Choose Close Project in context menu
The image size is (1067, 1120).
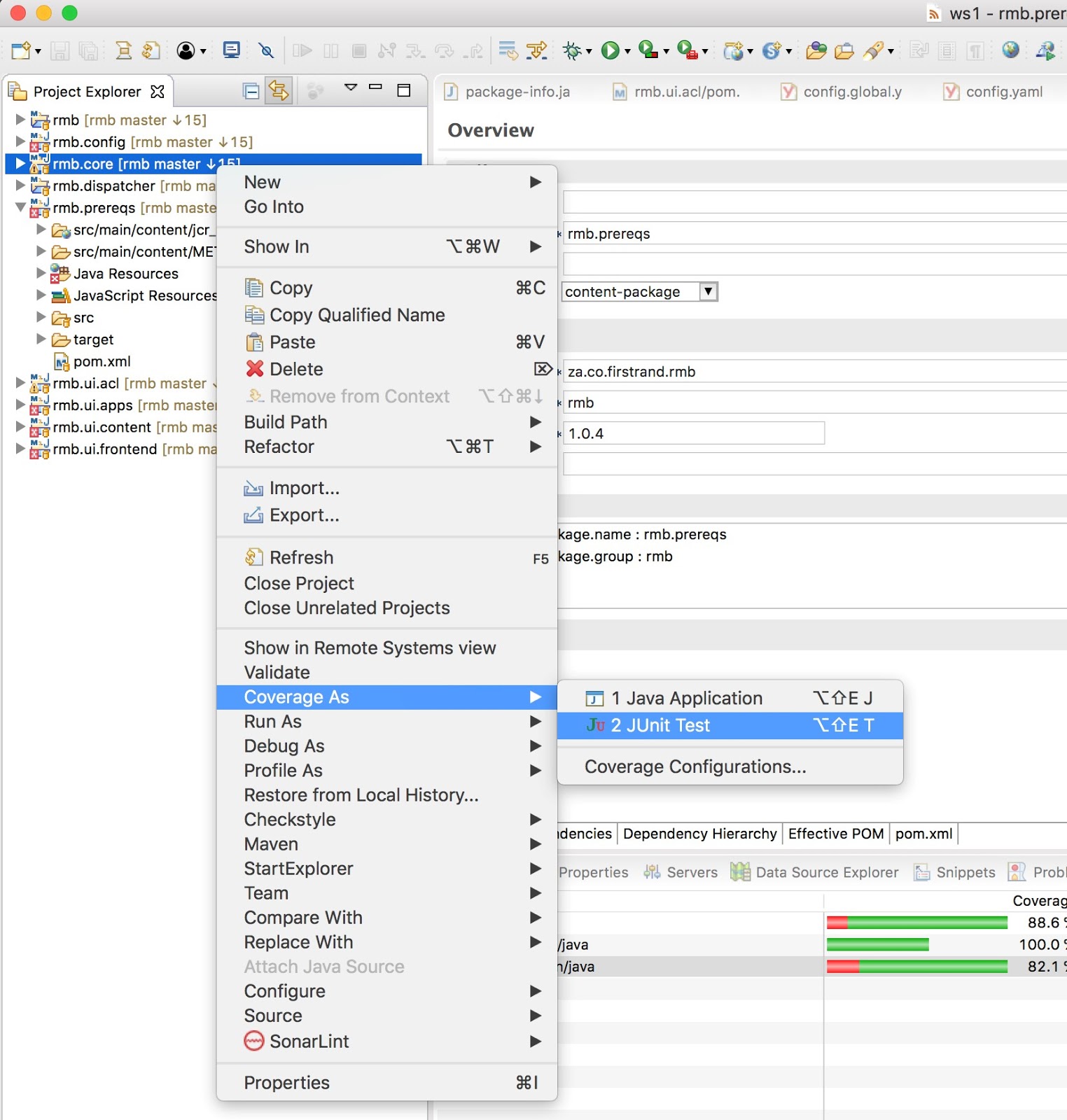tap(387, 583)
